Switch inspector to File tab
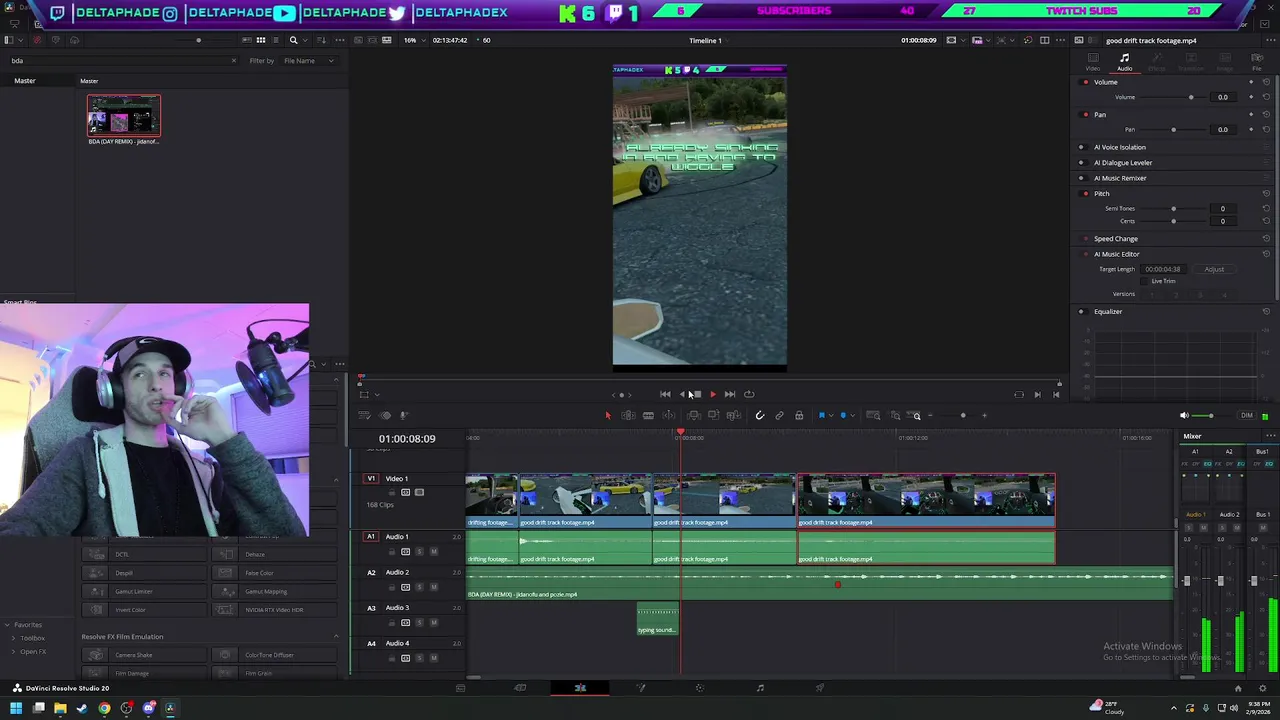This screenshot has width=1280, height=720. click(x=1257, y=62)
